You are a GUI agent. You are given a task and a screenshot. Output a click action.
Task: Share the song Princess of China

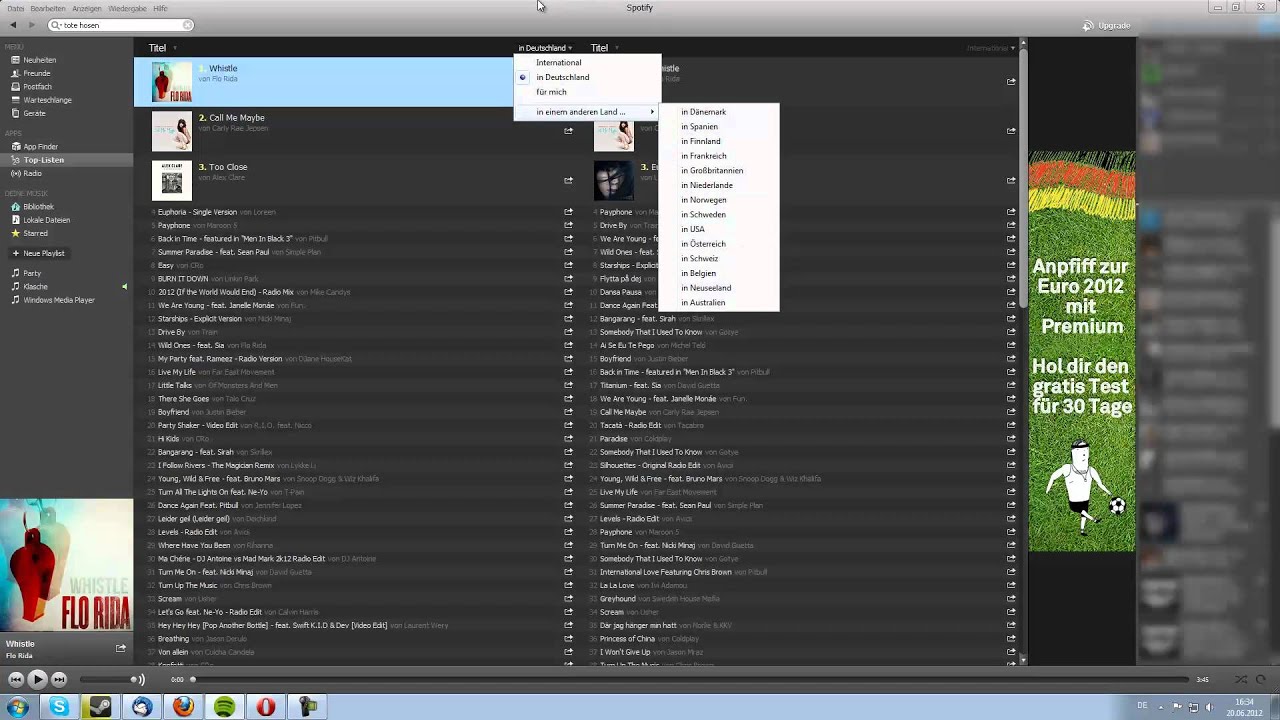click(x=1011, y=639)
